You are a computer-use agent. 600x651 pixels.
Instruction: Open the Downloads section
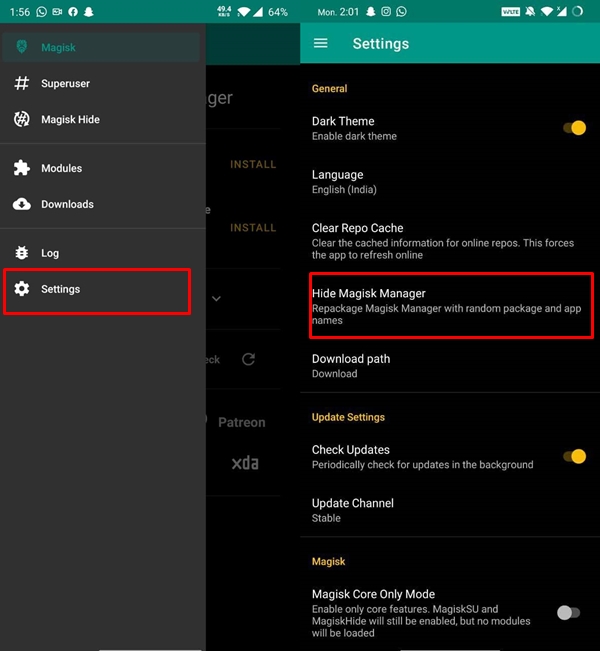coord(103,204)
